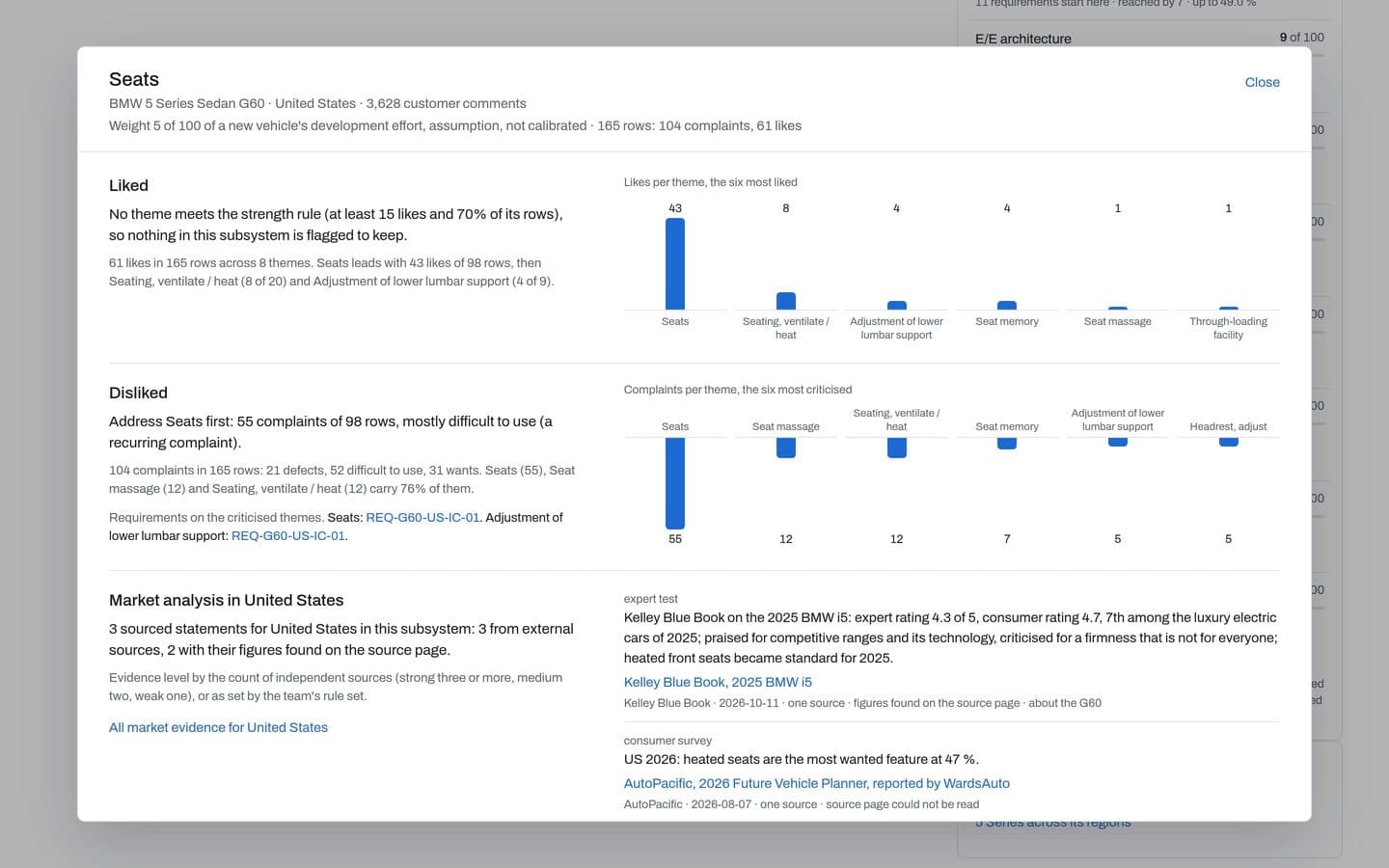Click the Seat memory complaints bar

coord(1007,444)
